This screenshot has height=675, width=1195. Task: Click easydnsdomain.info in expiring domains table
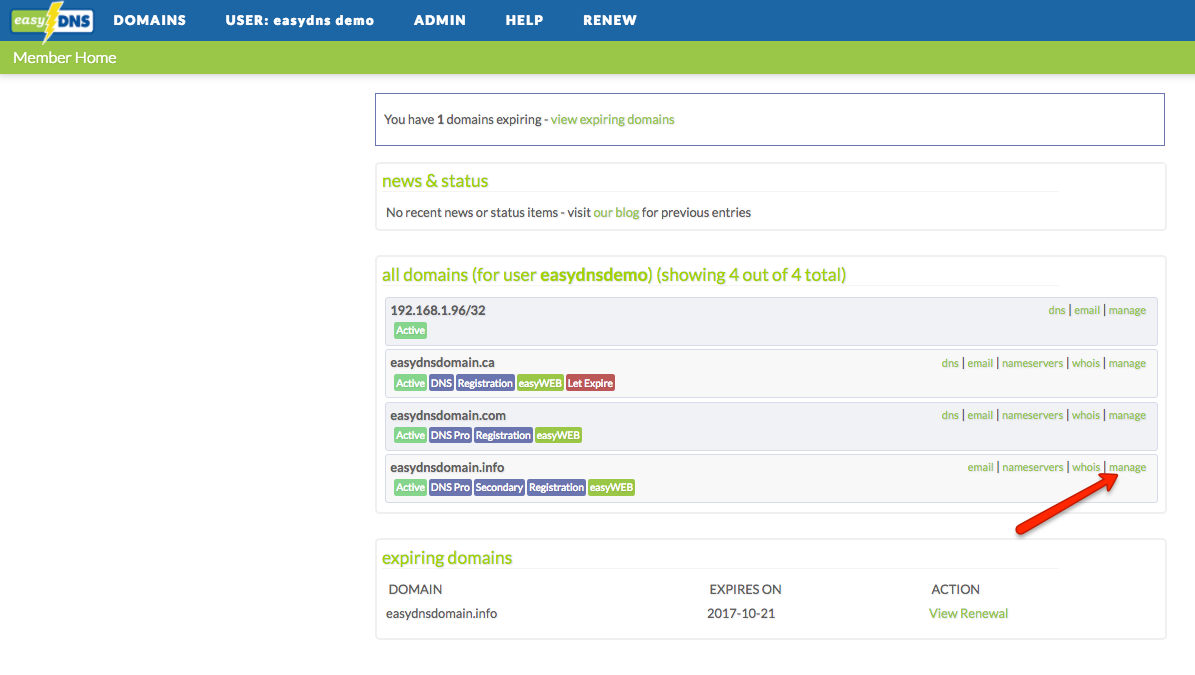[x=441, y=613]
